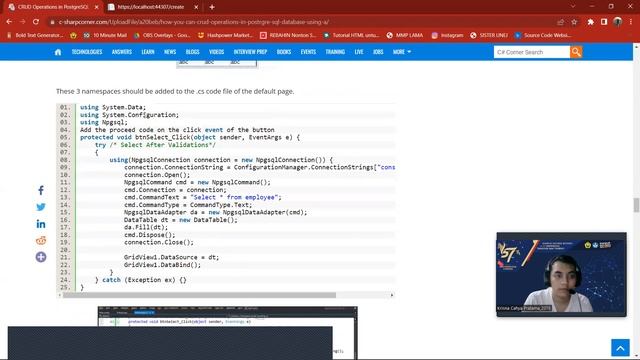640x360 pixels.
Task: Open more sharing options plus icon
Action: (41, 257)
